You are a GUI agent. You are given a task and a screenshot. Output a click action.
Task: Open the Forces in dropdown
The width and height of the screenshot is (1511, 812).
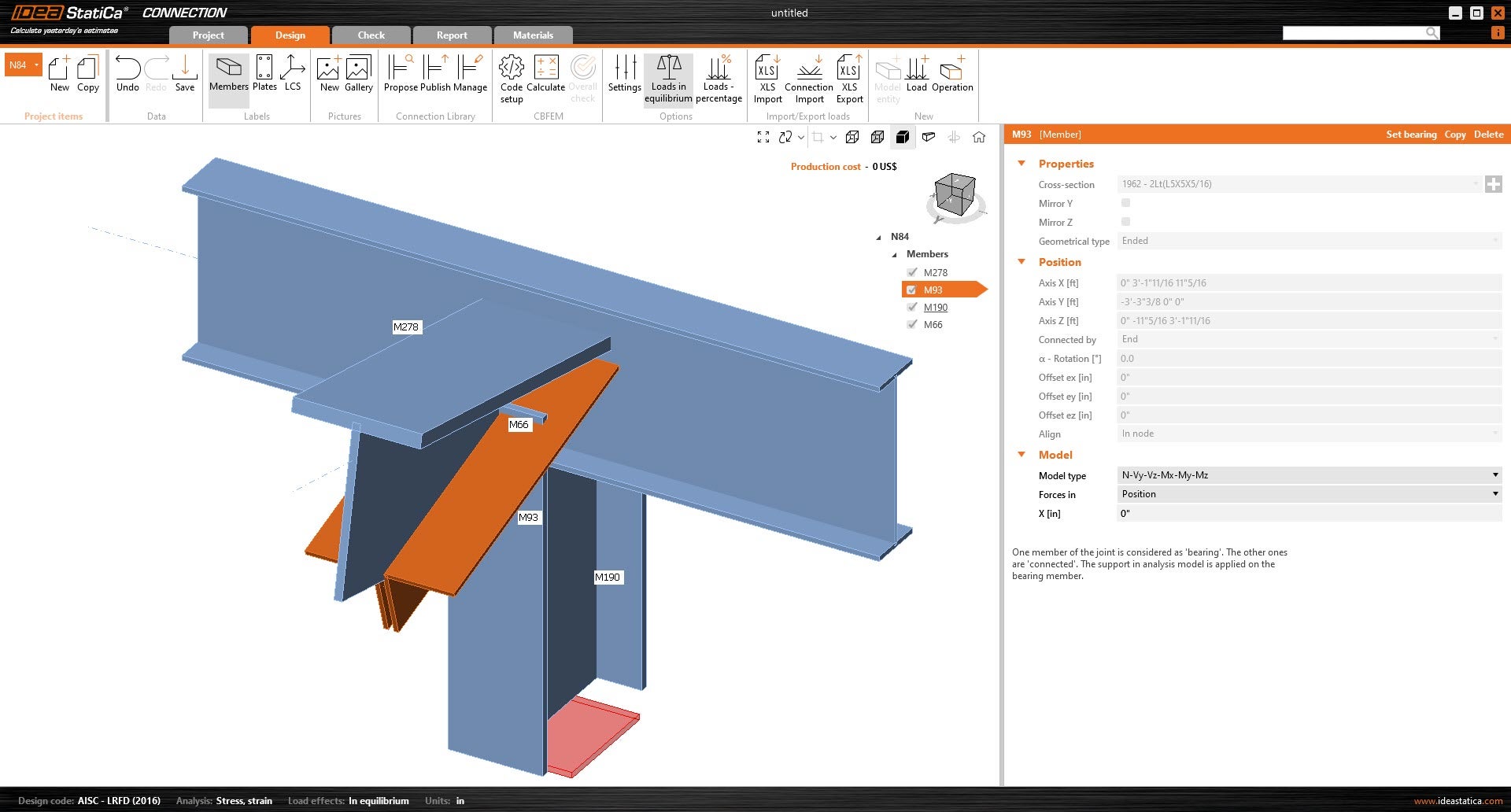(1494, 494)
